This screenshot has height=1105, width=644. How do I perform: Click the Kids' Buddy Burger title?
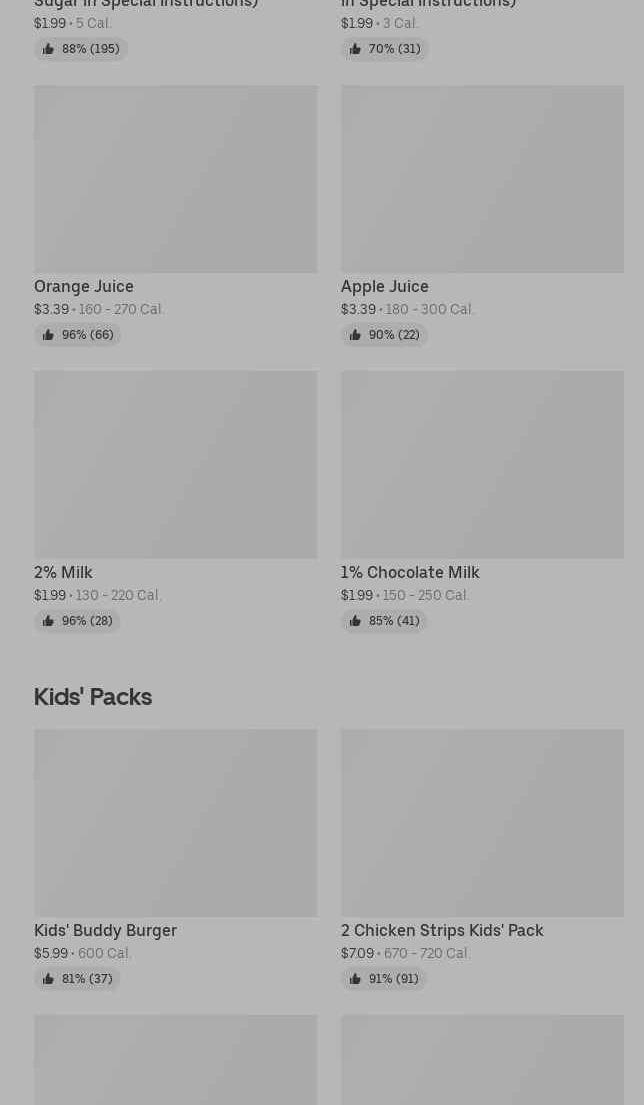point(105,931)
